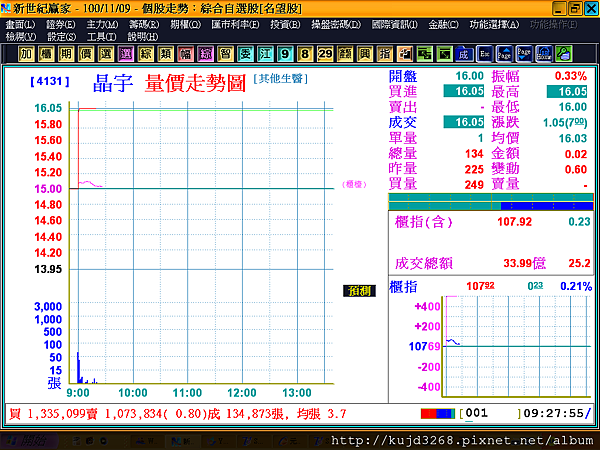Image resolution: width=600 pixels, height=450 pixels.
Task: Click the pink 綜 toolbar icon
Action: pos(205,54)
